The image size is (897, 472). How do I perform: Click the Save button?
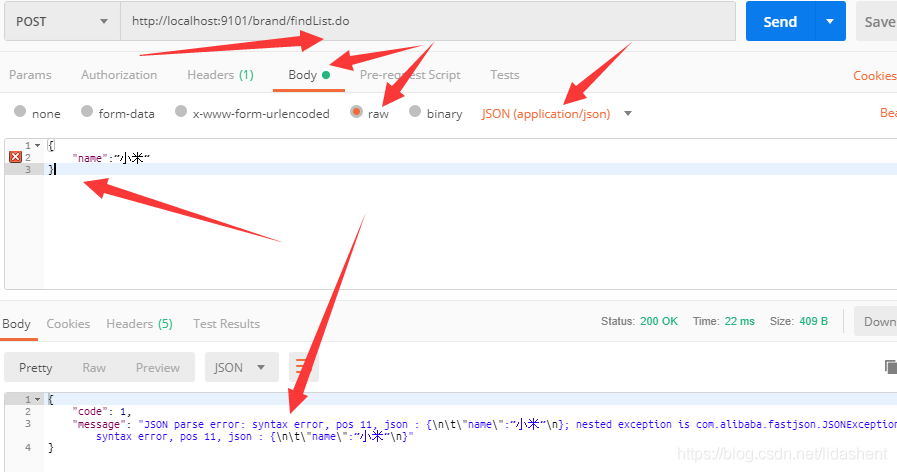(876, 21)
